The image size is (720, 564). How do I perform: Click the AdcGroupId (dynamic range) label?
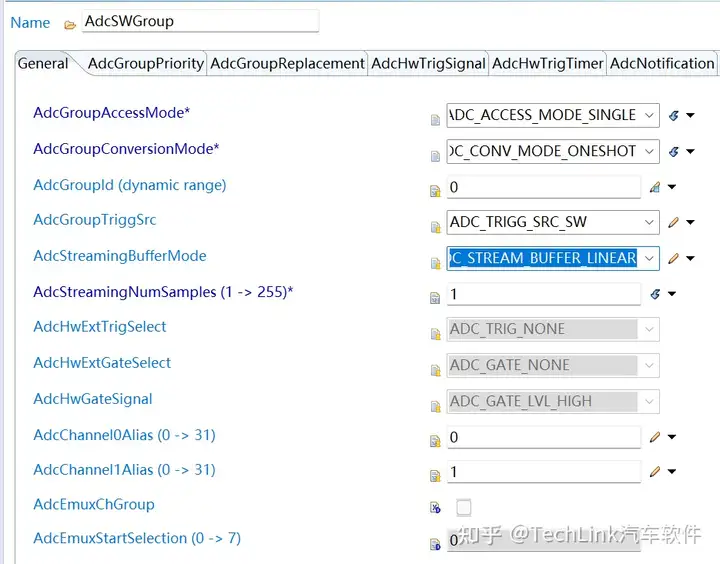129,184
